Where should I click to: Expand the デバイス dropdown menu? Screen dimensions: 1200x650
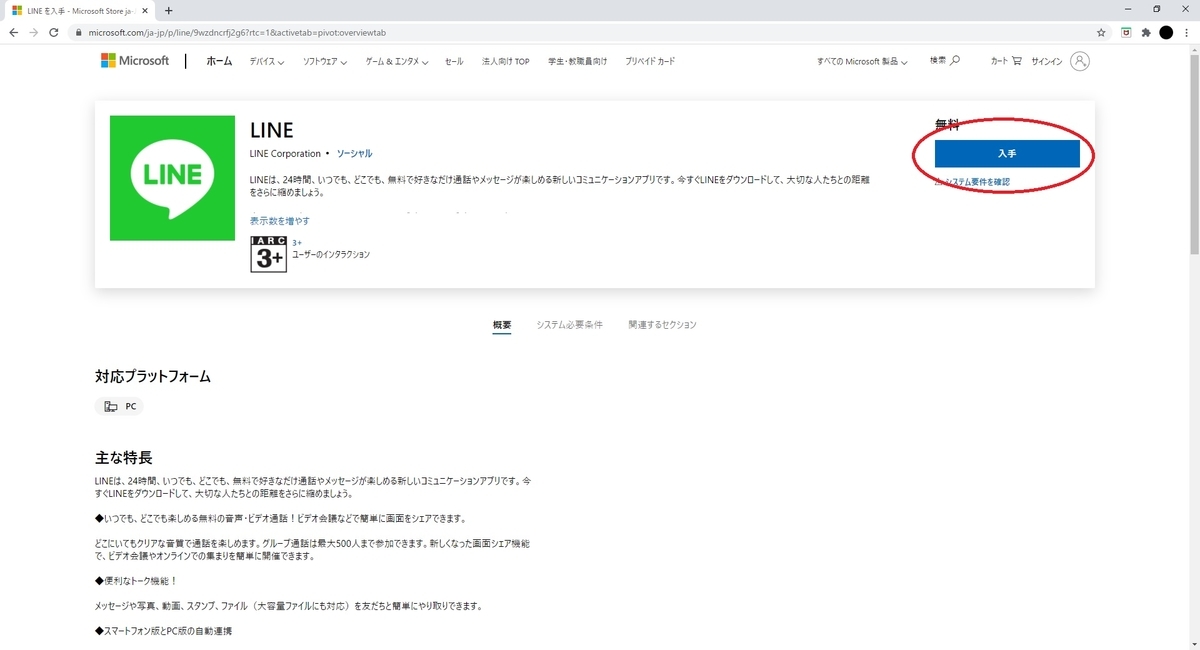[x=267, y=61]
